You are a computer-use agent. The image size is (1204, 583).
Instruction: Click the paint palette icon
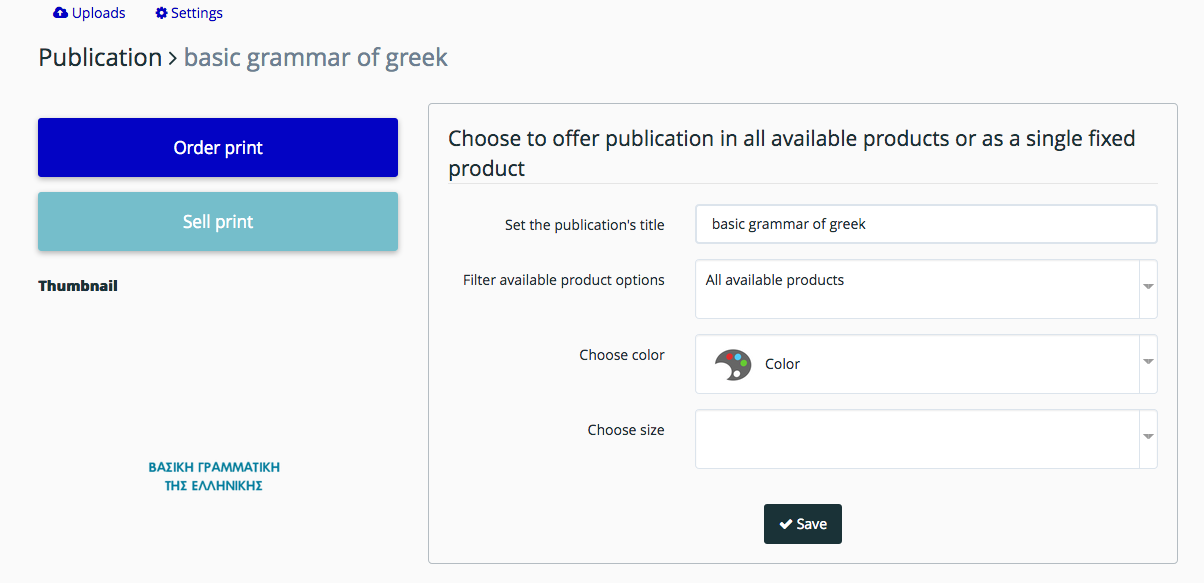click(733, 364)
